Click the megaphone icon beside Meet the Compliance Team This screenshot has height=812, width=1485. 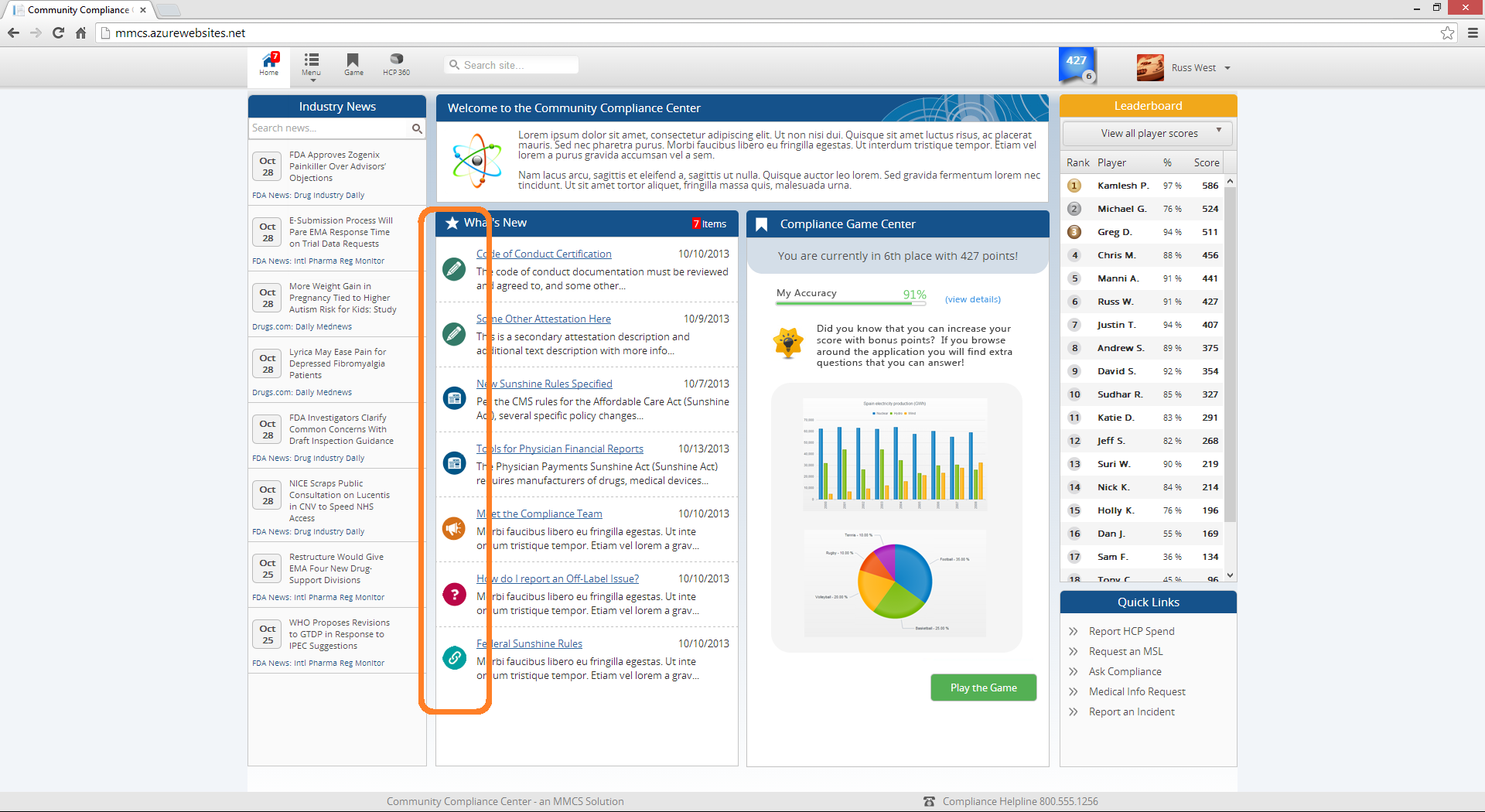pyautogui.click(x=454, y=529)
